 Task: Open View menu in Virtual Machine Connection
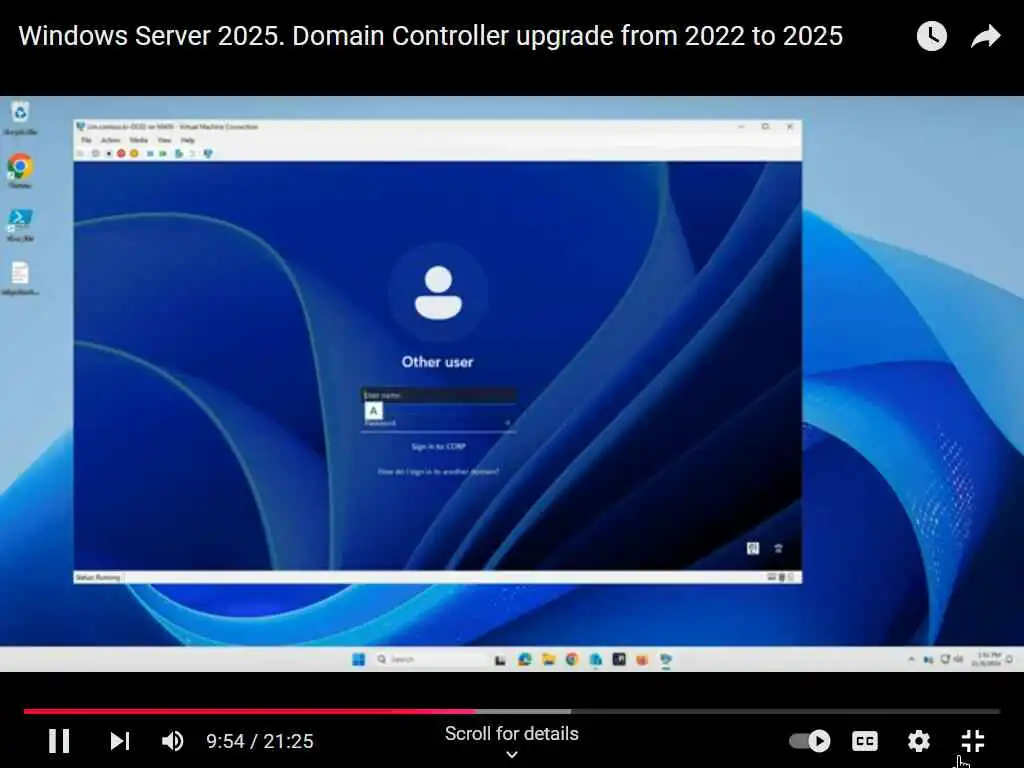click(165, 140)
